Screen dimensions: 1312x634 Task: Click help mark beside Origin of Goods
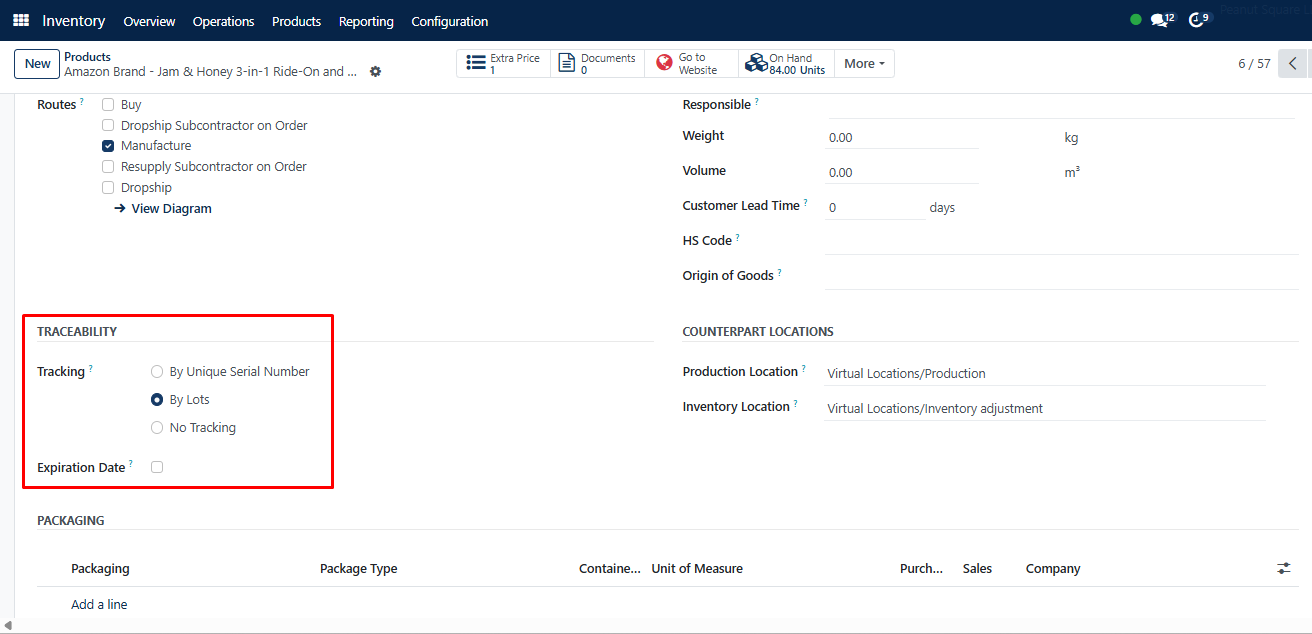tap(779, 272)
